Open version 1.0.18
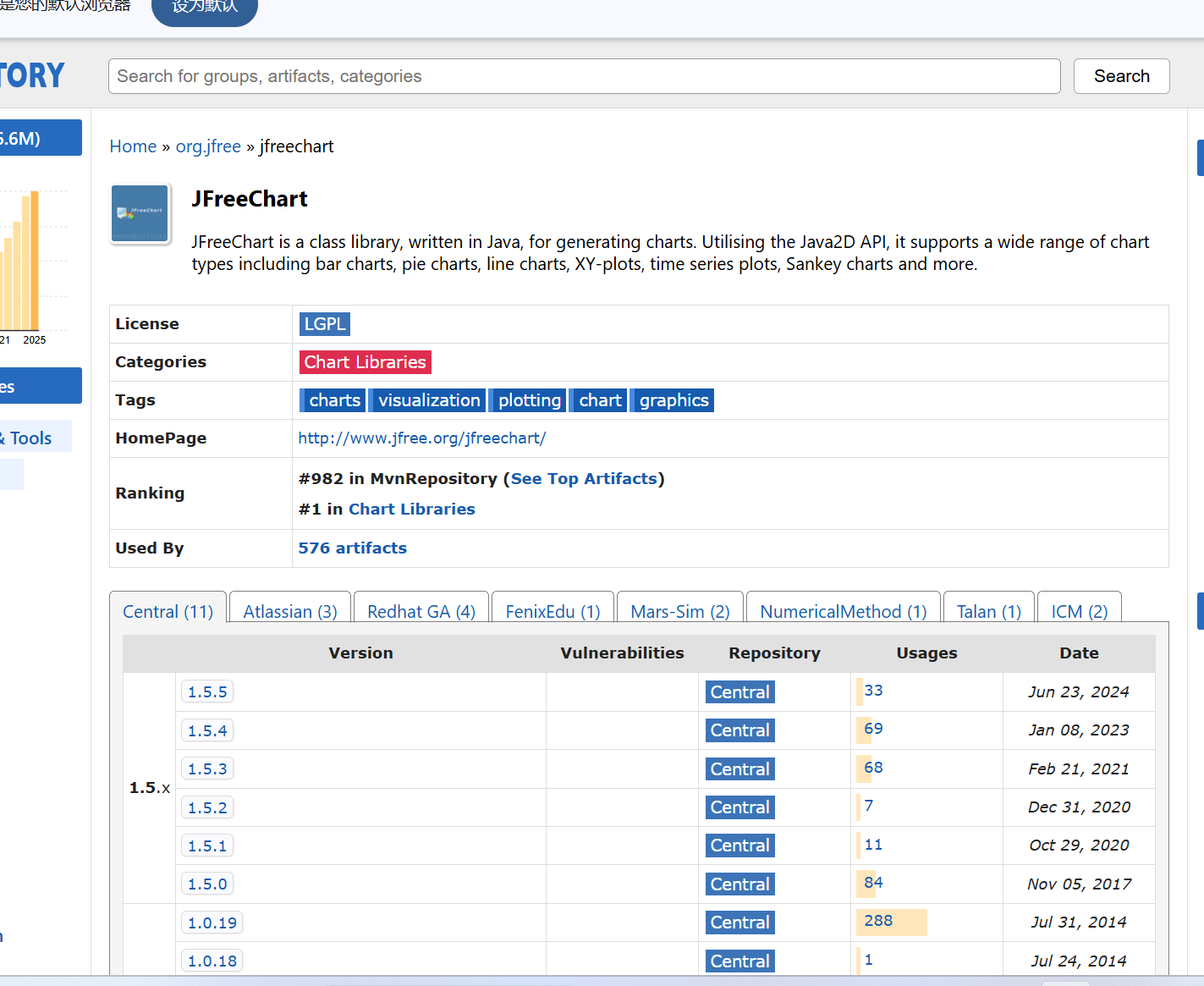 click(x=212, y=961)
